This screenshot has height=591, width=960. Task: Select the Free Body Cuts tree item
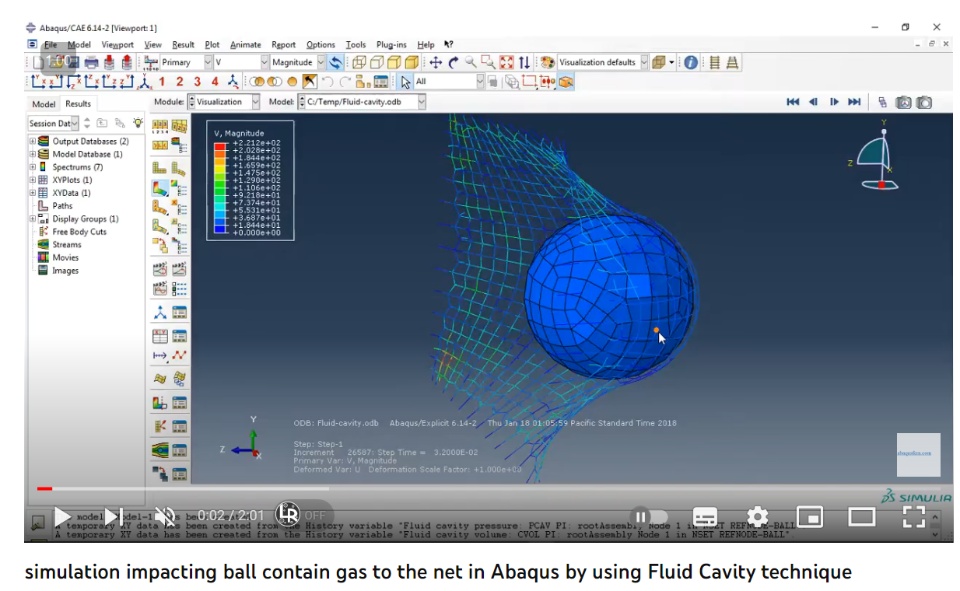tap(79, 232)
